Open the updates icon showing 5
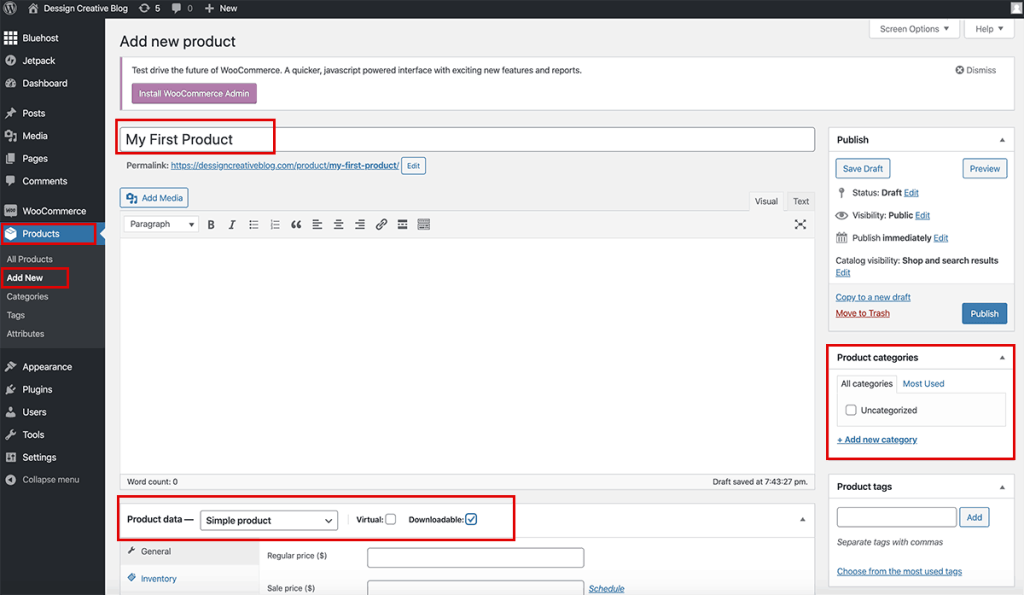Screen dimensions: 1024x595 click(144, 8)
